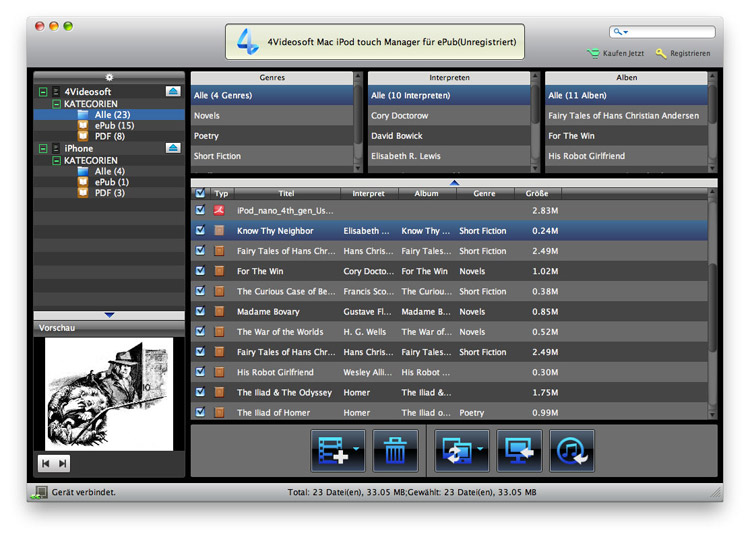Sort the list by Titel column header
Screen dimensions: 750x539
(286, 193)
